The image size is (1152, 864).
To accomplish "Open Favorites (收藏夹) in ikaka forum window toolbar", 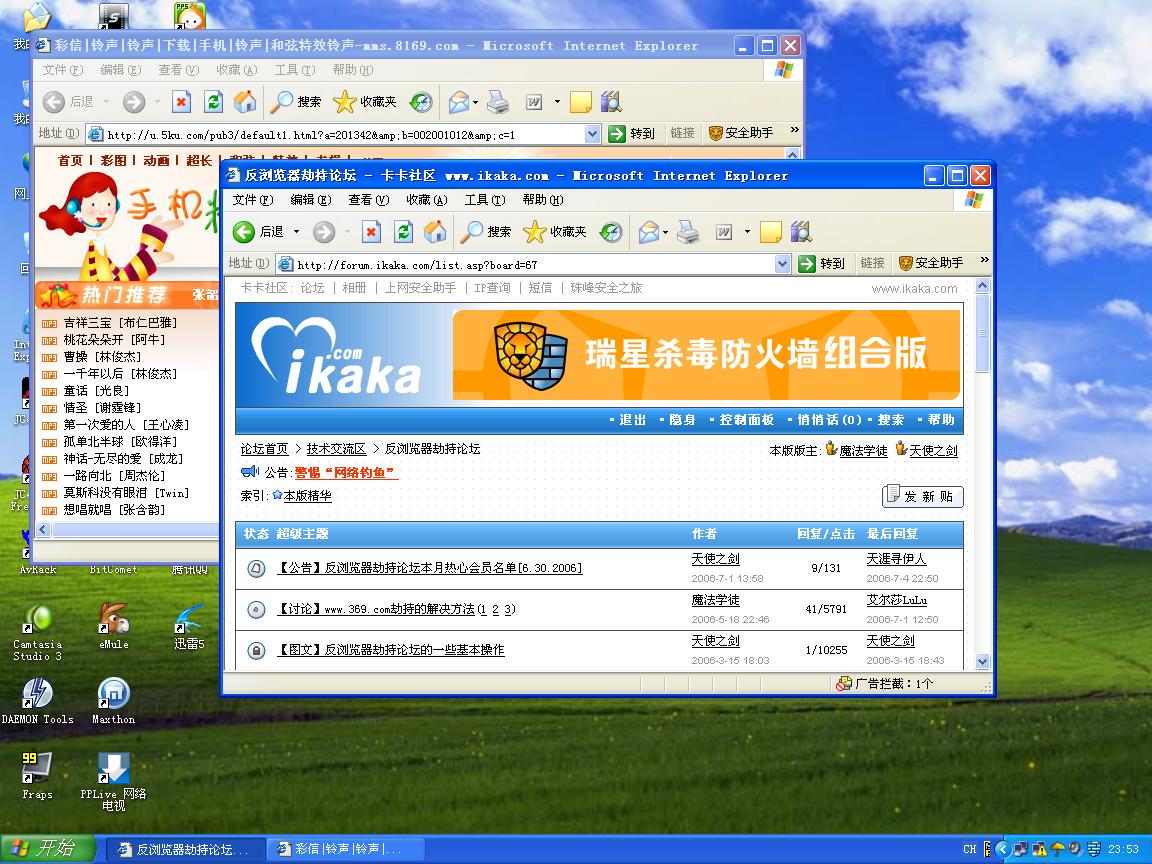I will pyautogui.click(x=555, y=232).
